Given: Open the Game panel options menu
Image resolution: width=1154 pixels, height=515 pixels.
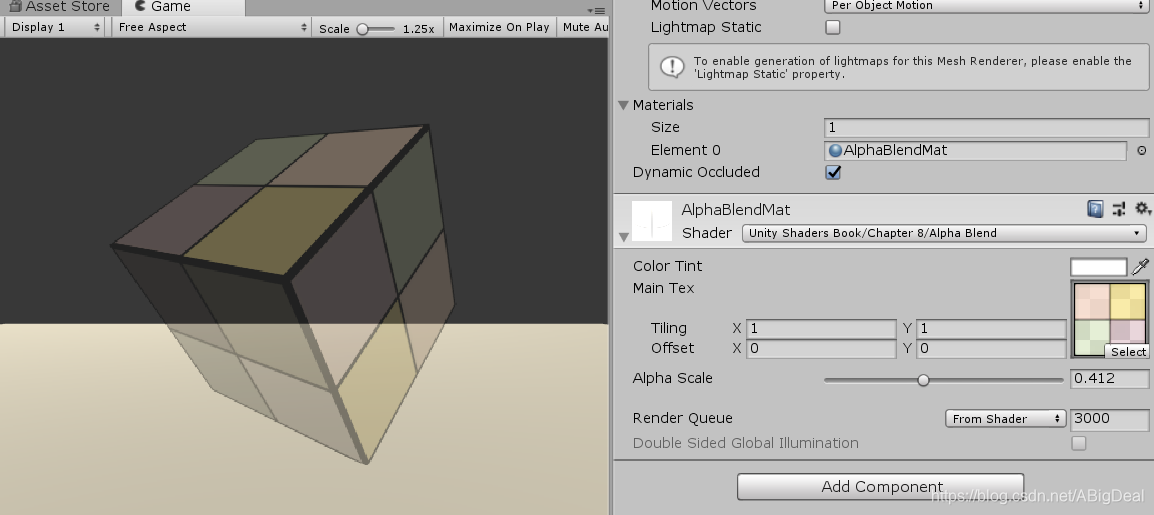Looking at the screenshot, I should tap(596, 10).
